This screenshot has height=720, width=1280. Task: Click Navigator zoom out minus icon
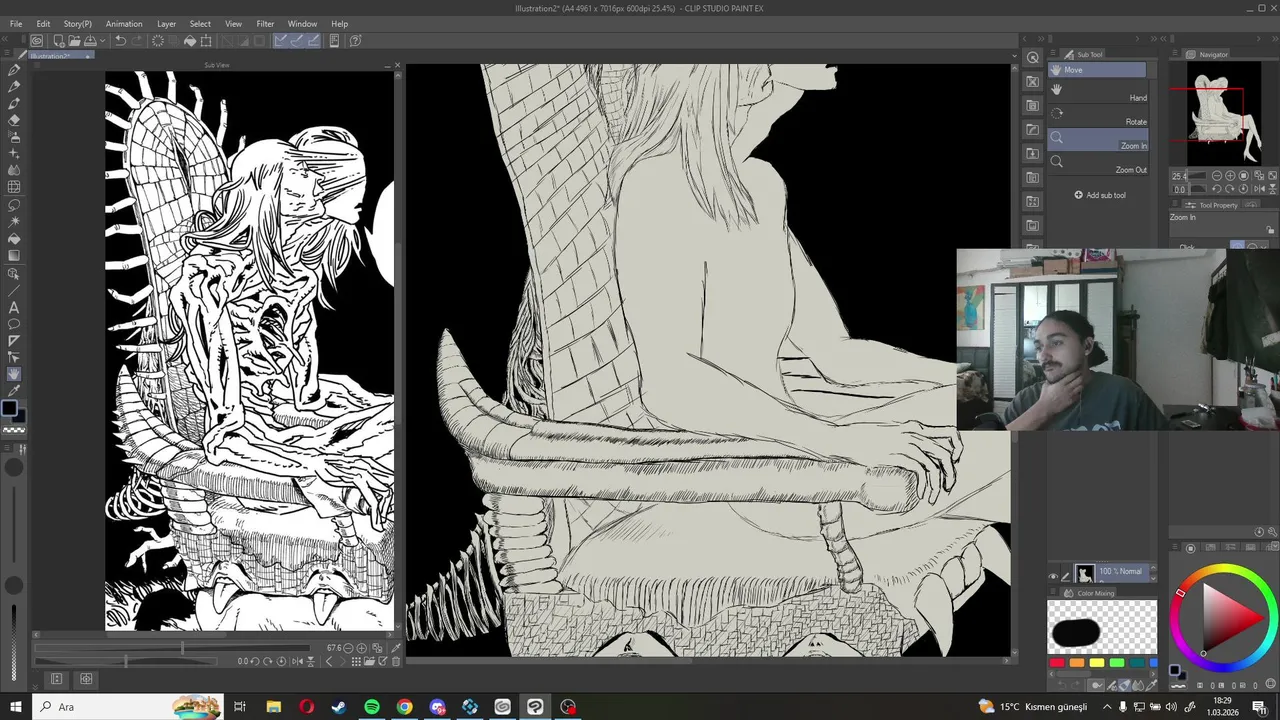[1217, 176]
